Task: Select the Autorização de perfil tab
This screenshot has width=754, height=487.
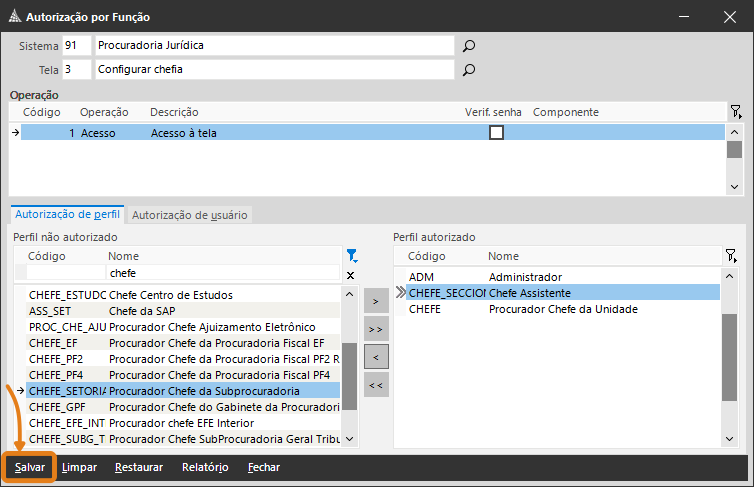Action: (x=68, y=214)
